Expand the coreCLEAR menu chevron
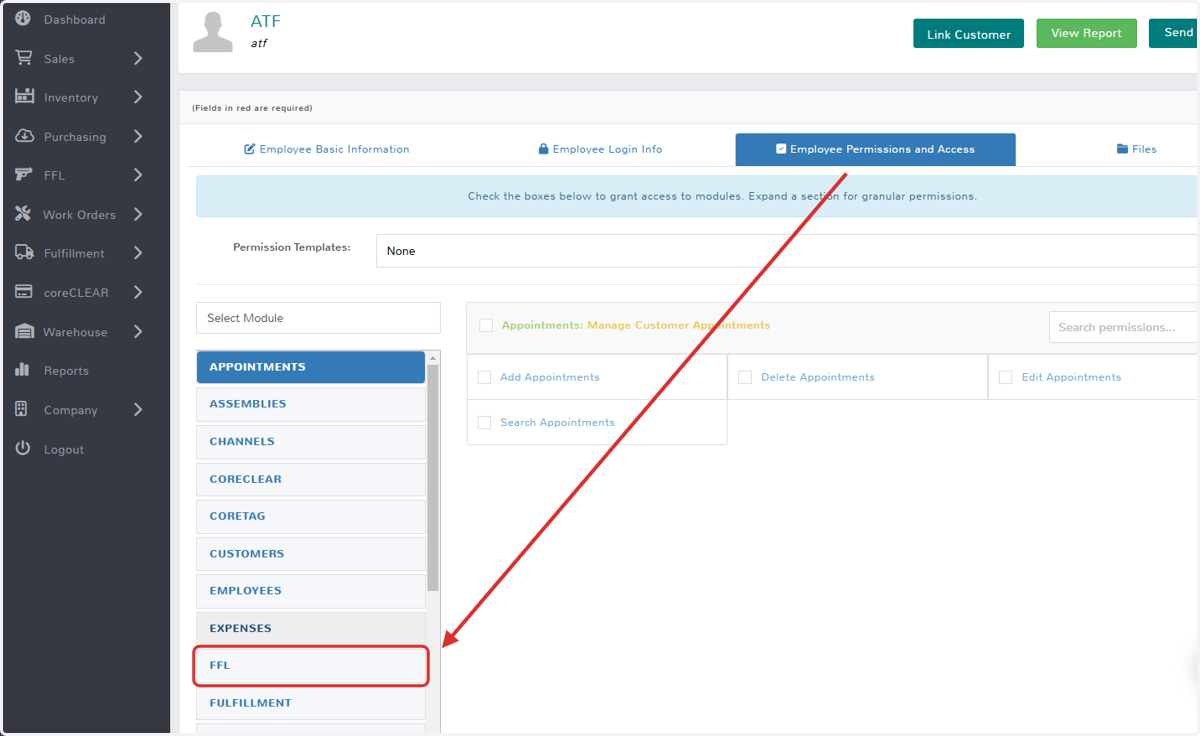1200x736 pixels. (138, 292)
